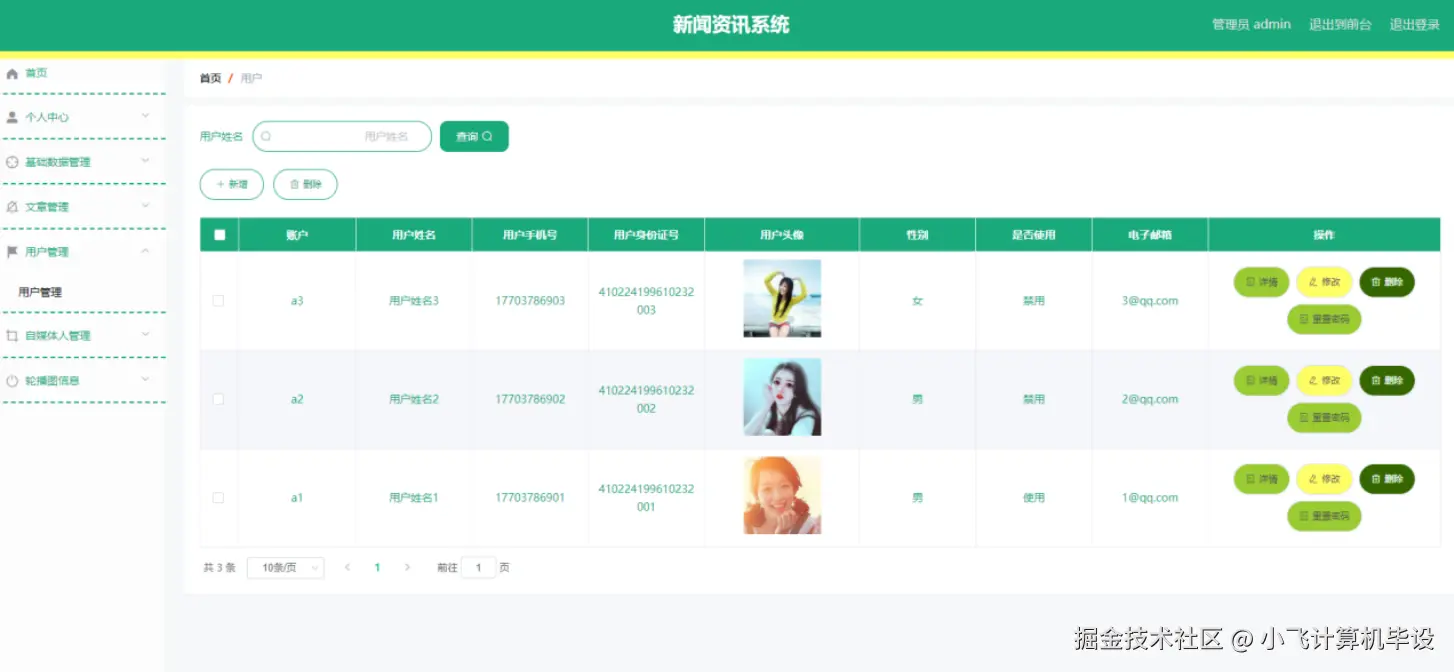1454x672 pixels.
Task: Click dark green 删除 button for user a3
Action: point(1387,282)
